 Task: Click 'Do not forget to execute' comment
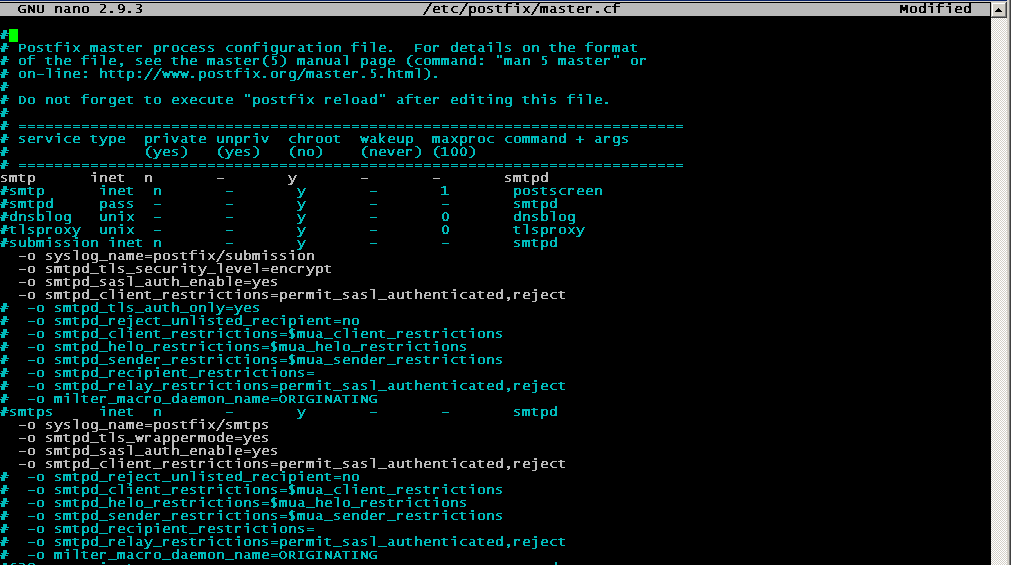(x=126, y=100)
